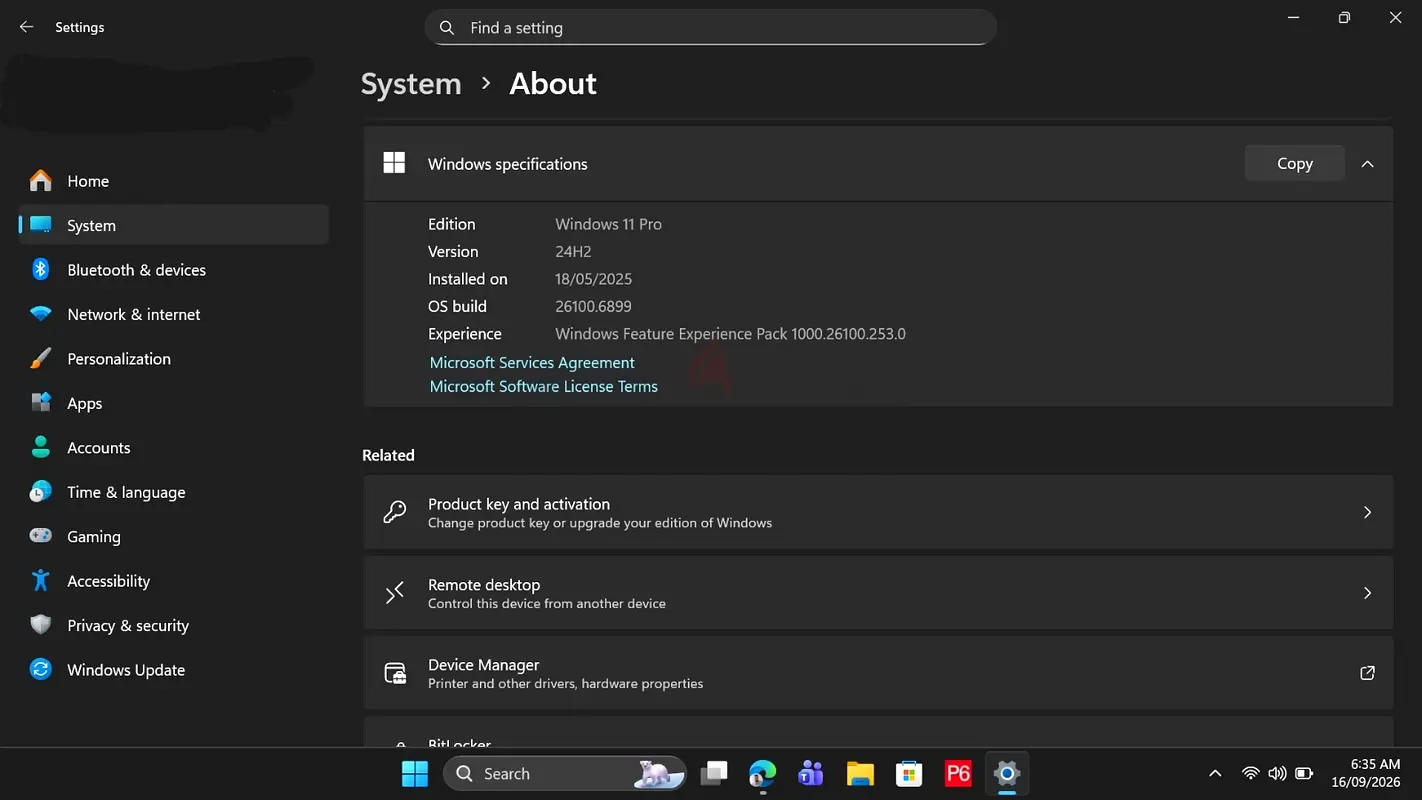Open the Windows Start menu
Image resolution: width=1422 pixels, height=800 pixels.
[x=415, y=774]
